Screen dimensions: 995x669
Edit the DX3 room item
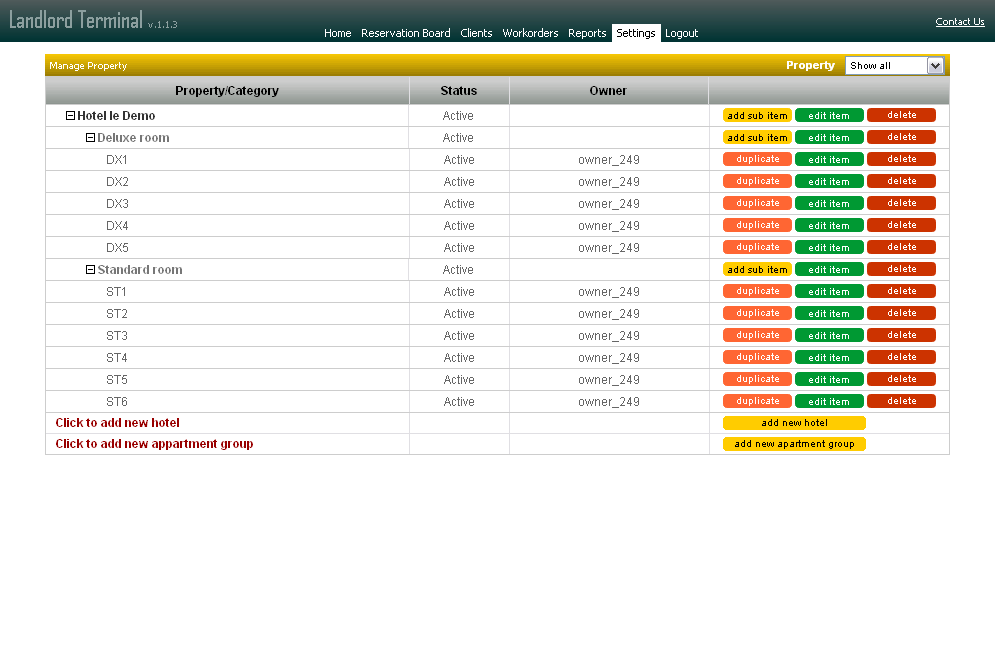click(x=829, y=203)
